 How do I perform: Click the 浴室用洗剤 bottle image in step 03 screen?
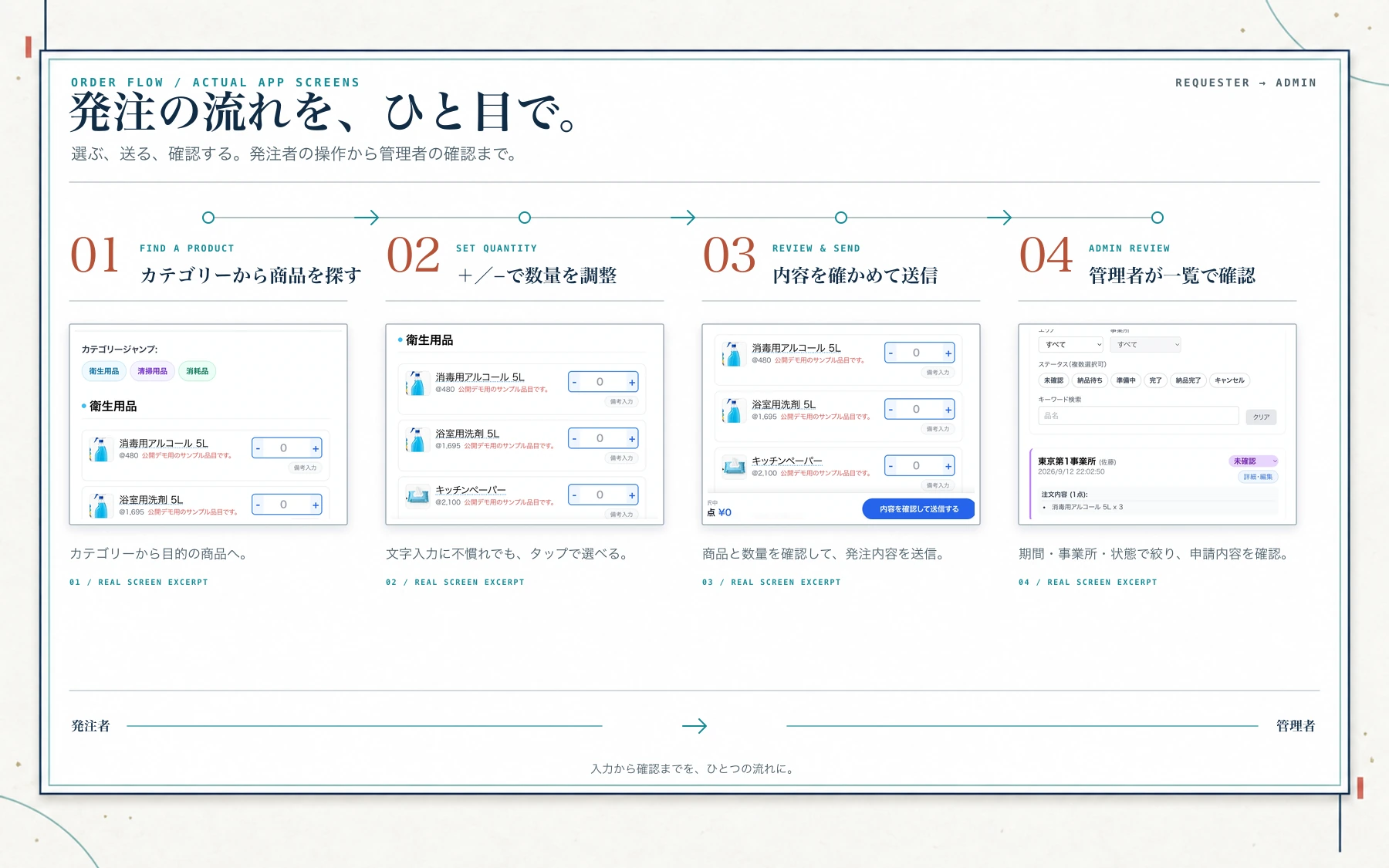tap(732, 410)
